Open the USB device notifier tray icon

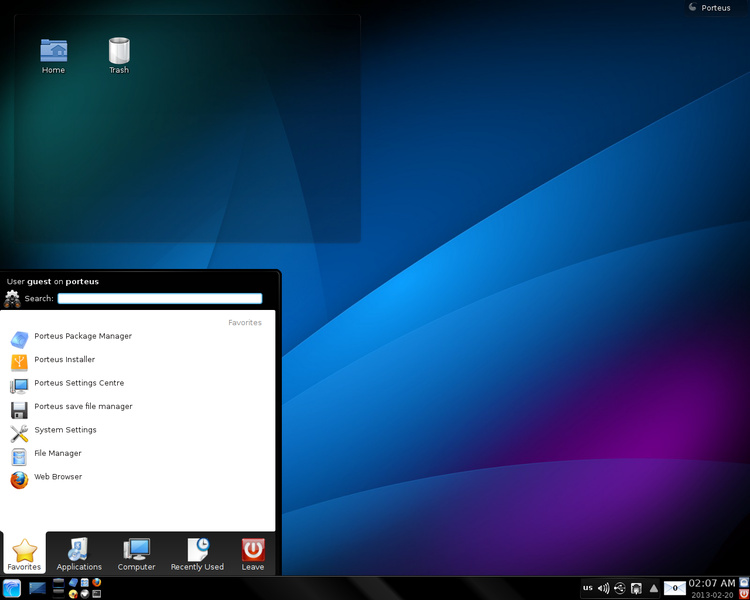[619, 588]
